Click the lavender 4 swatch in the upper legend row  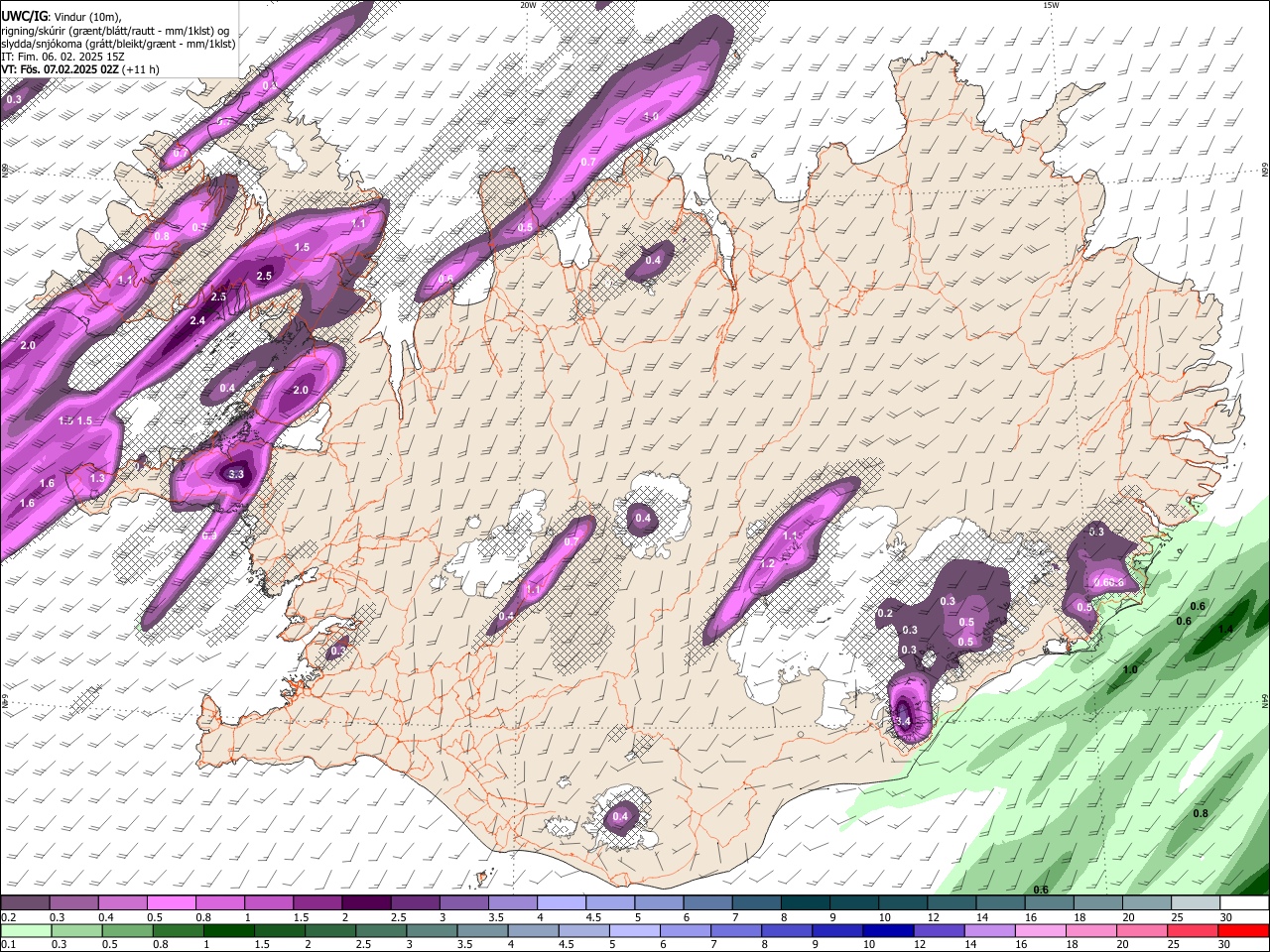pyautogui.click(x=561, y=903)
